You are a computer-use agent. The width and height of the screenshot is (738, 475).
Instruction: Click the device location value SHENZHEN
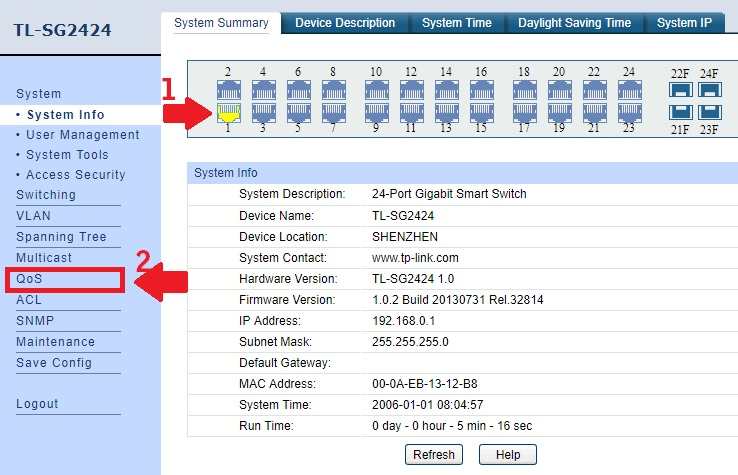(405, 237)
